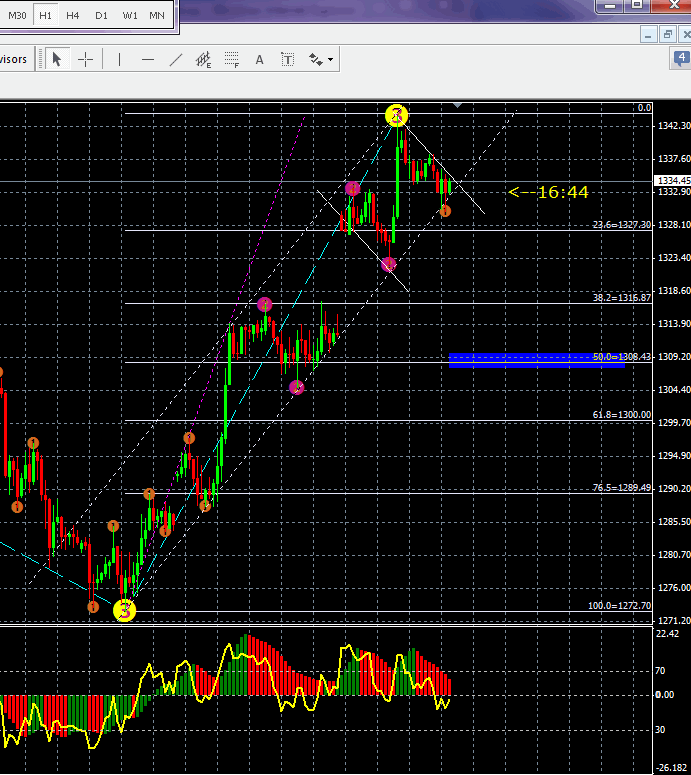Draw a horizontal line on chart
691x775 pixels.
[147, 60]
